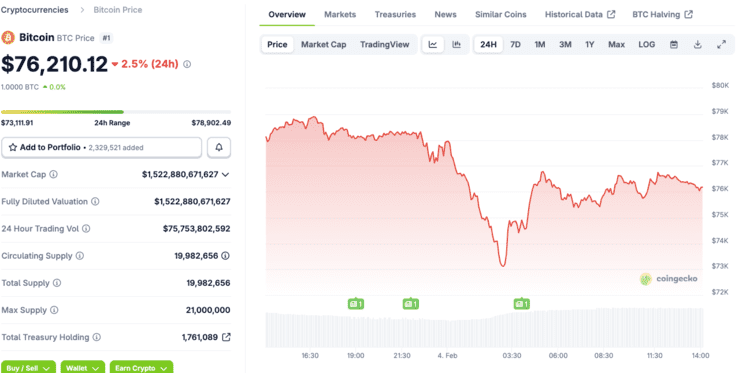Screen dimensions: 750x373
Task: Add Bitcoin to Portfolio
Action: [101, 147]
